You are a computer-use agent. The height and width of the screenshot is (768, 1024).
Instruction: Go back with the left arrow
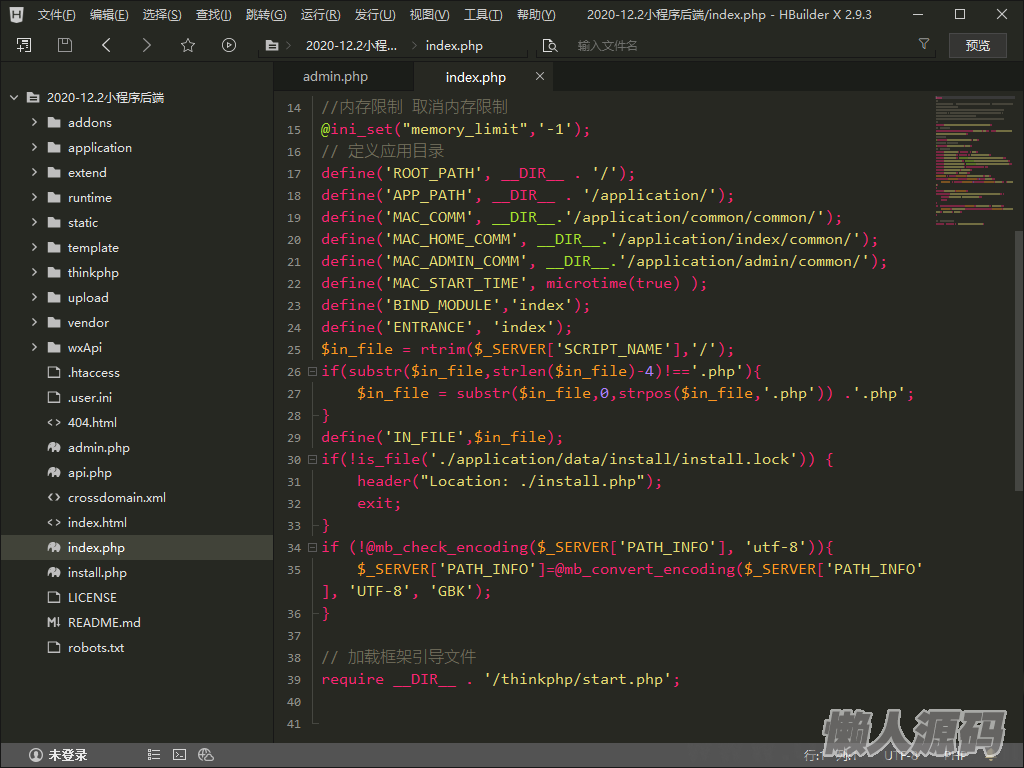[106, 45]
